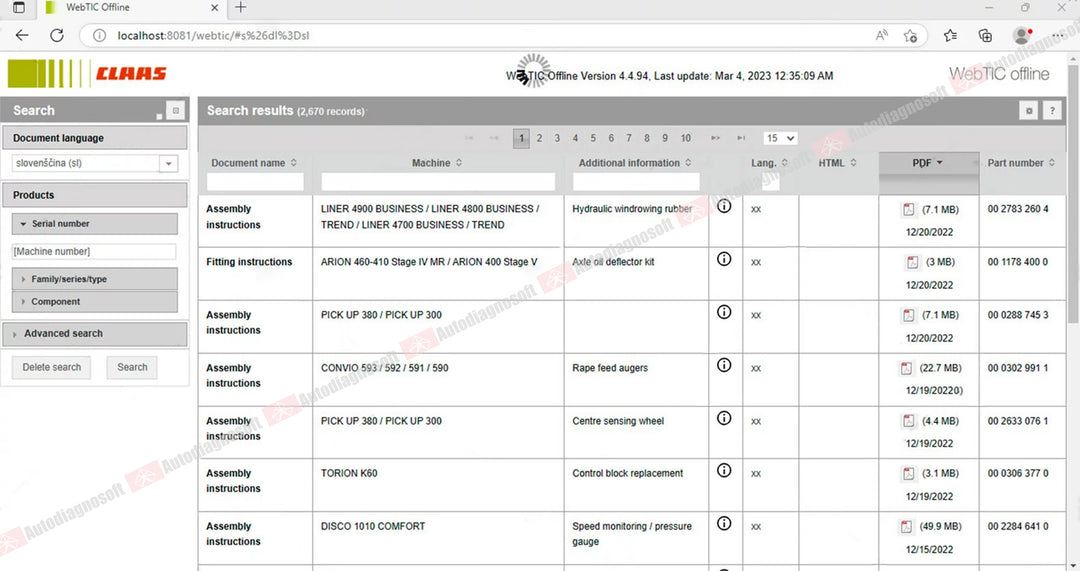1080x571 pixels.
Task: Reload the page with refresh icon
Action: 57,35
